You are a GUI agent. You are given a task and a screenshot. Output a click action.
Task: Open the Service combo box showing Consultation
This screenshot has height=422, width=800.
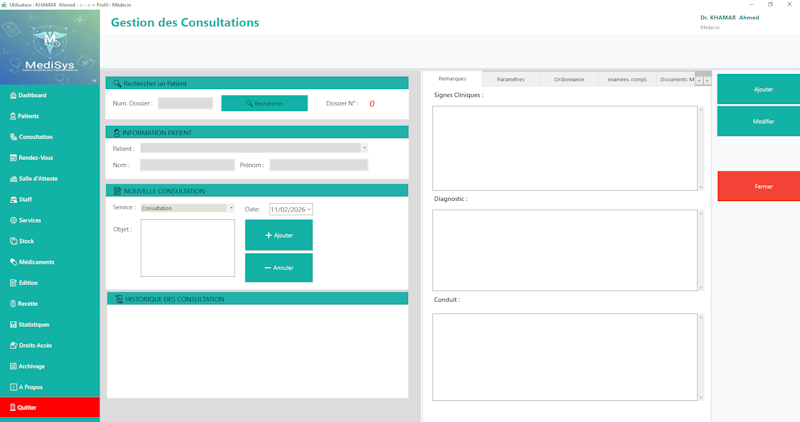click(187, 208)
